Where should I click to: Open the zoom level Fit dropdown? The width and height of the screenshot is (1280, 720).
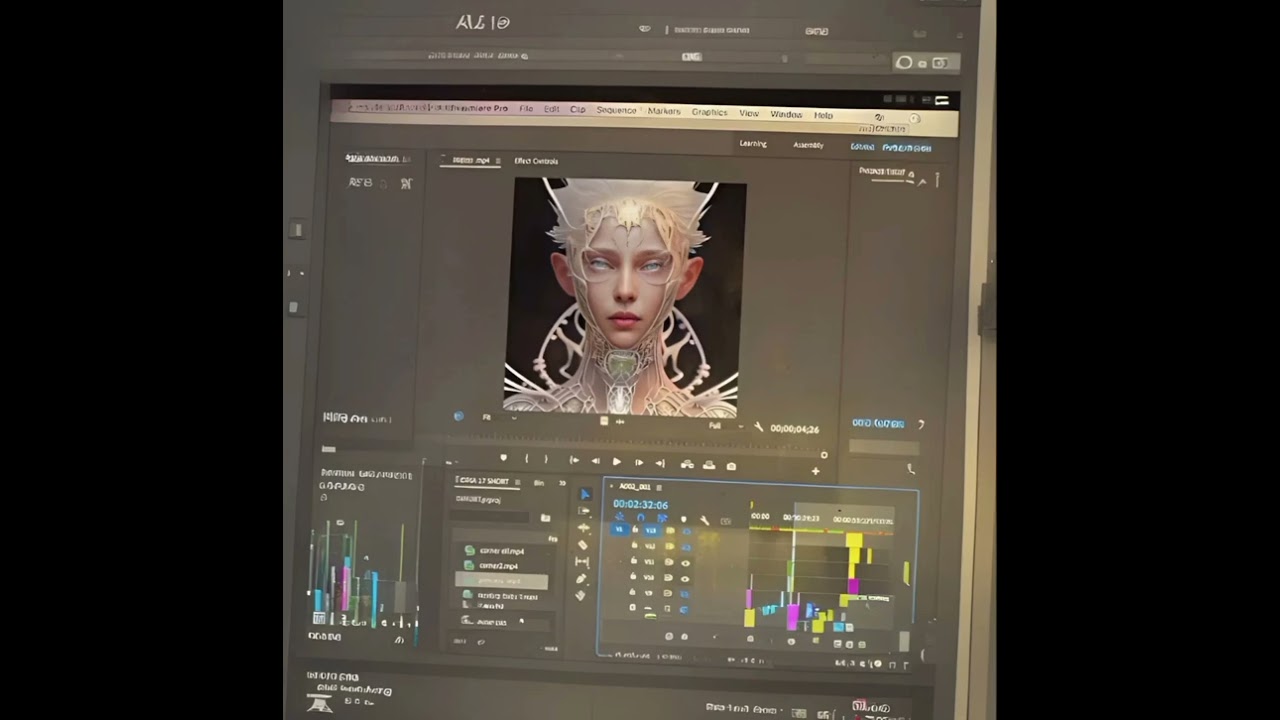[x=498, y=417]
